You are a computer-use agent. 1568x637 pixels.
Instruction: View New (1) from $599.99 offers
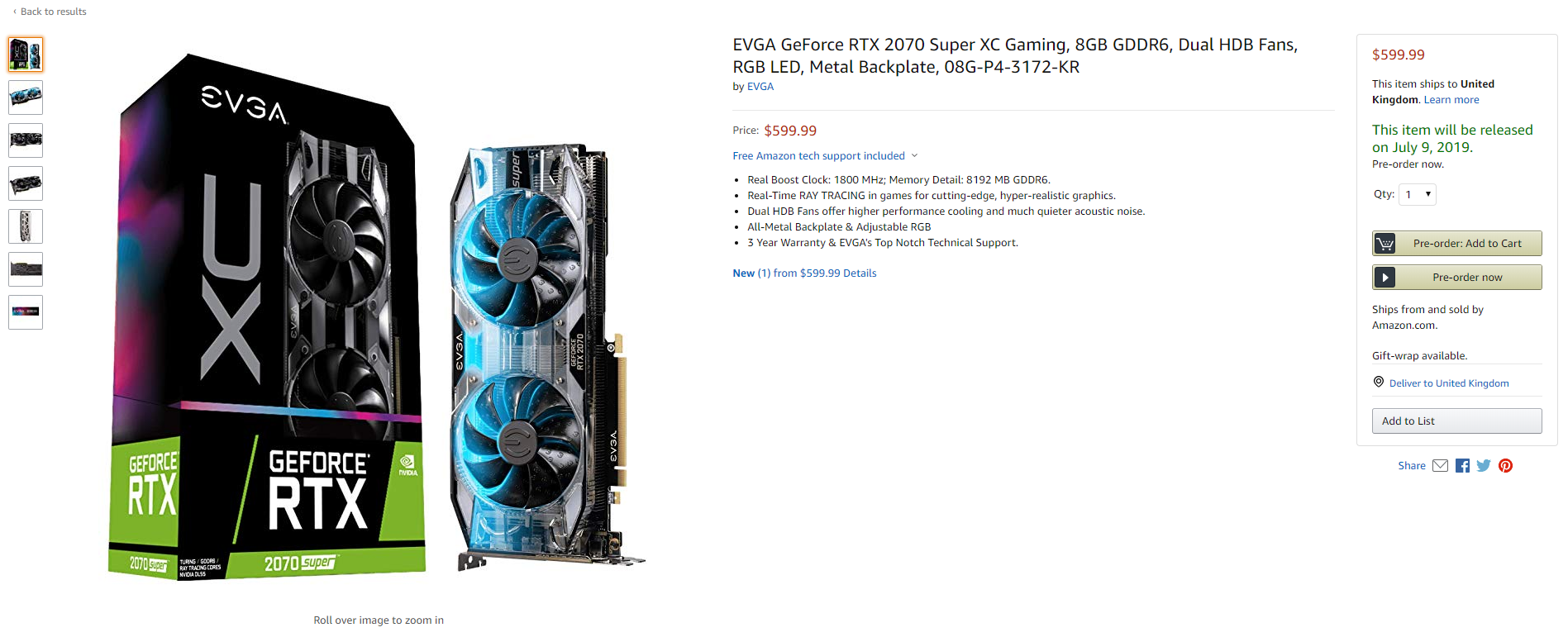pyautogui.click(x=804, y=273)
